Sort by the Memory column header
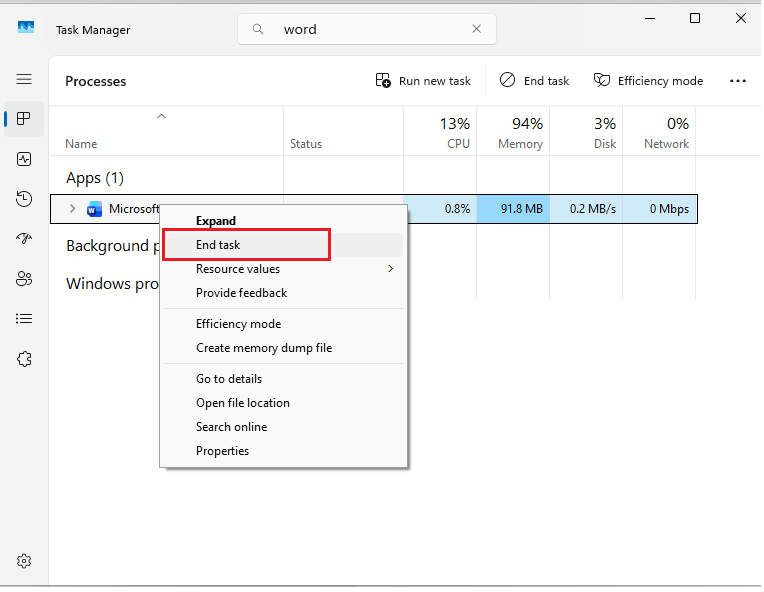The image size is (764, 592). [514, 132]
